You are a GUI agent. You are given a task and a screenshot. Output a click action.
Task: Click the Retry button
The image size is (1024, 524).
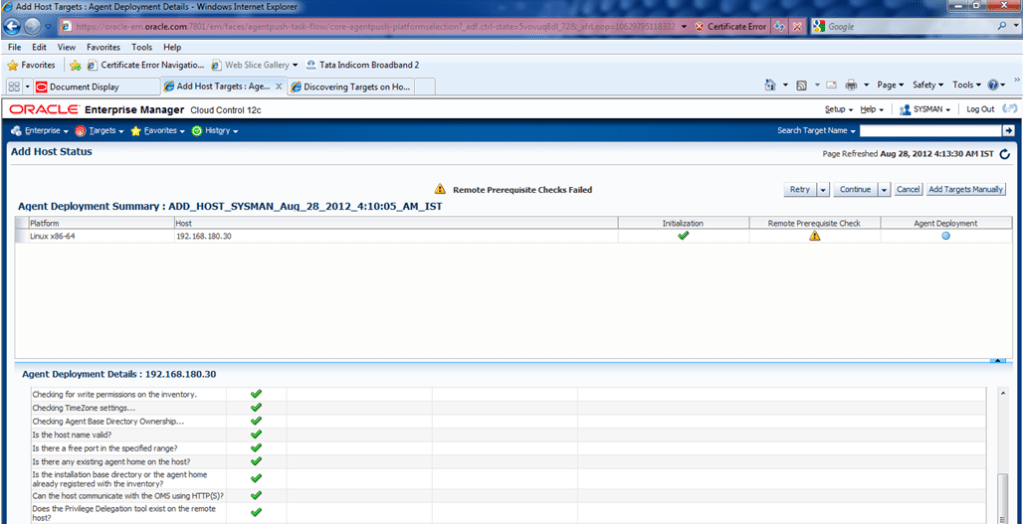coord(799,189)
